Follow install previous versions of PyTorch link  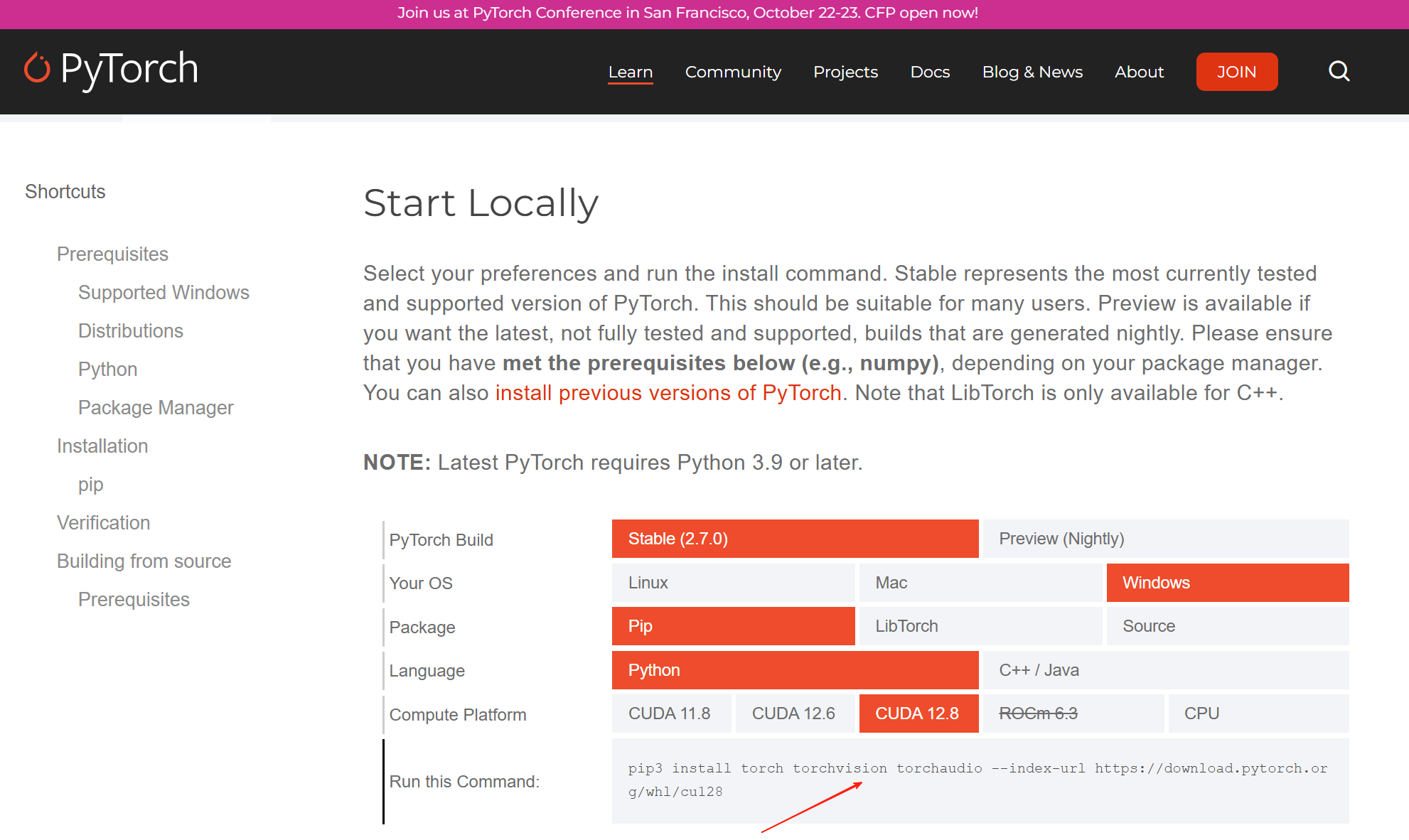point(668,393)
